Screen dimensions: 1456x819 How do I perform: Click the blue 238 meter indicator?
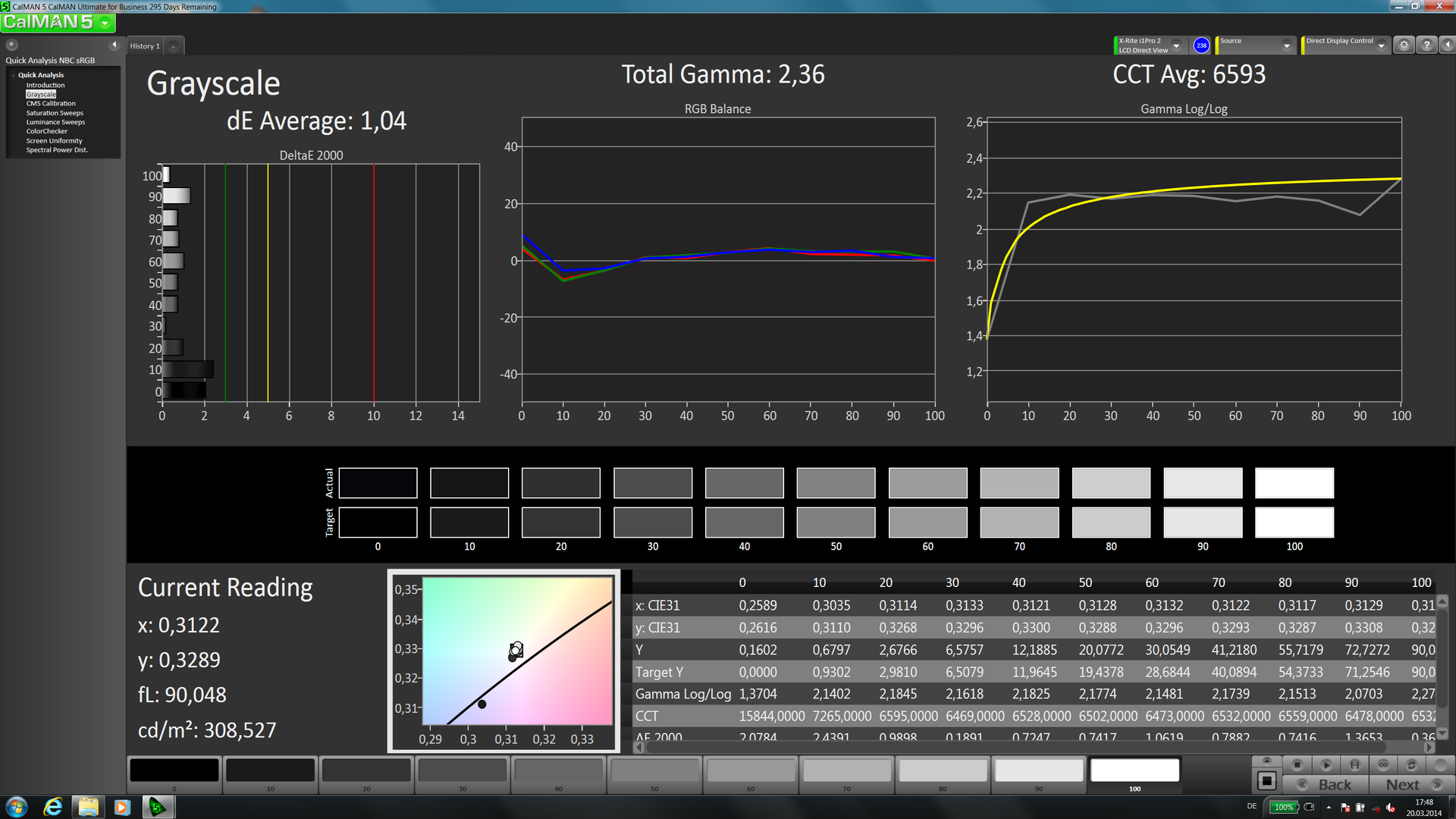1201,45
